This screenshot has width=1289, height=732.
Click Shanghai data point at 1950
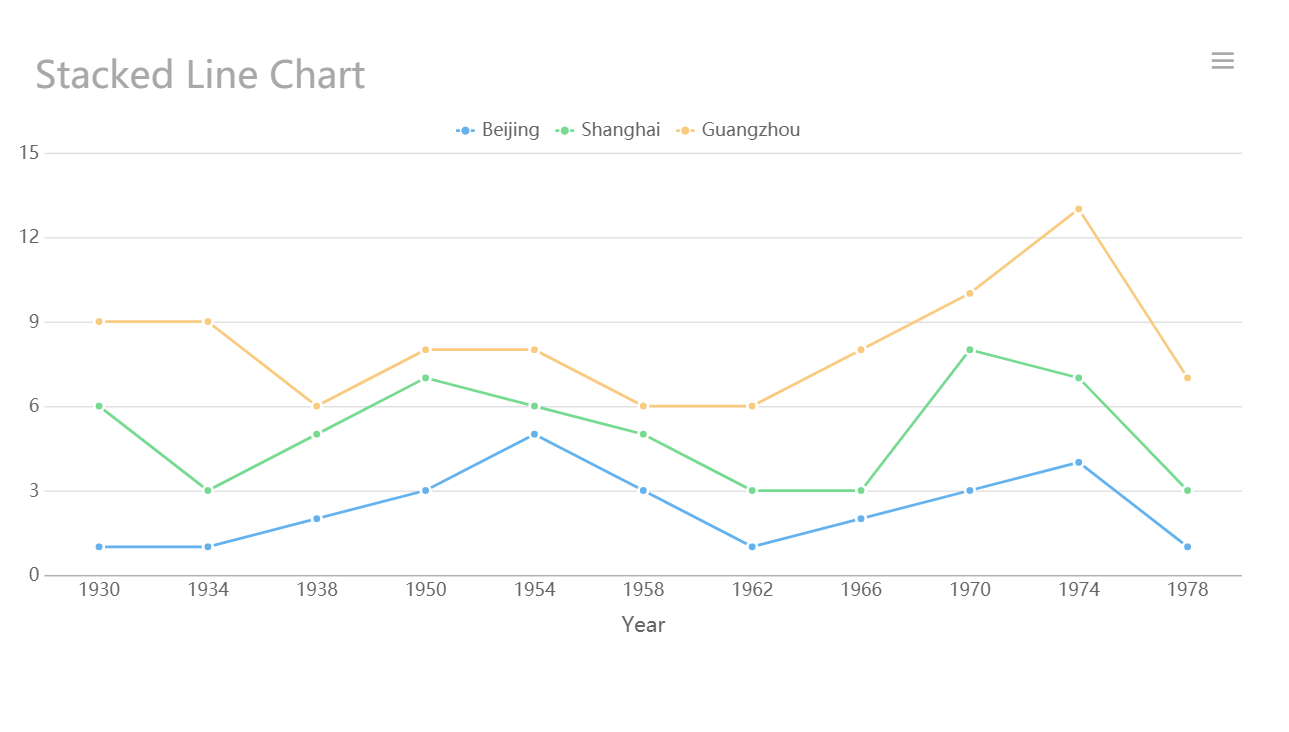(x=425, y=378)
